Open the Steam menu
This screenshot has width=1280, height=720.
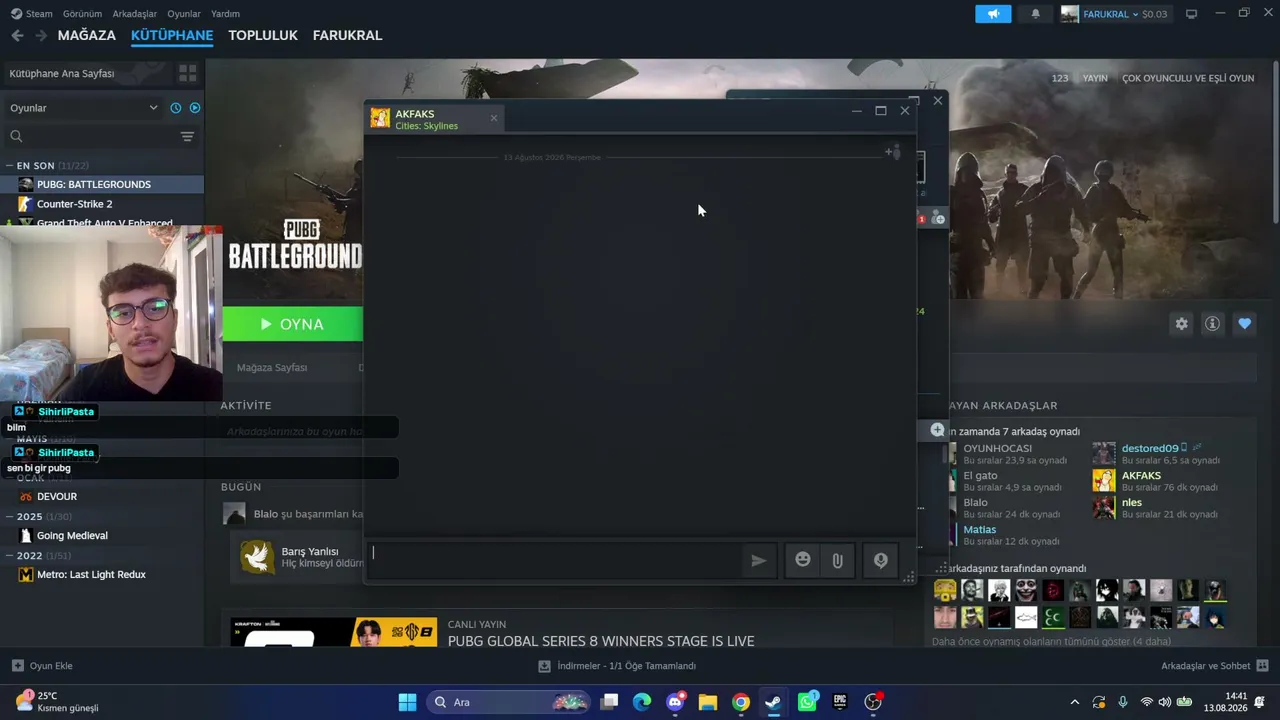(x=32, y=14)
